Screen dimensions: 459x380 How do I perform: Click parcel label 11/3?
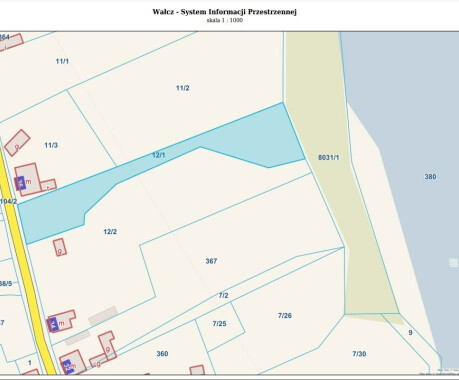tap(51, 145)
